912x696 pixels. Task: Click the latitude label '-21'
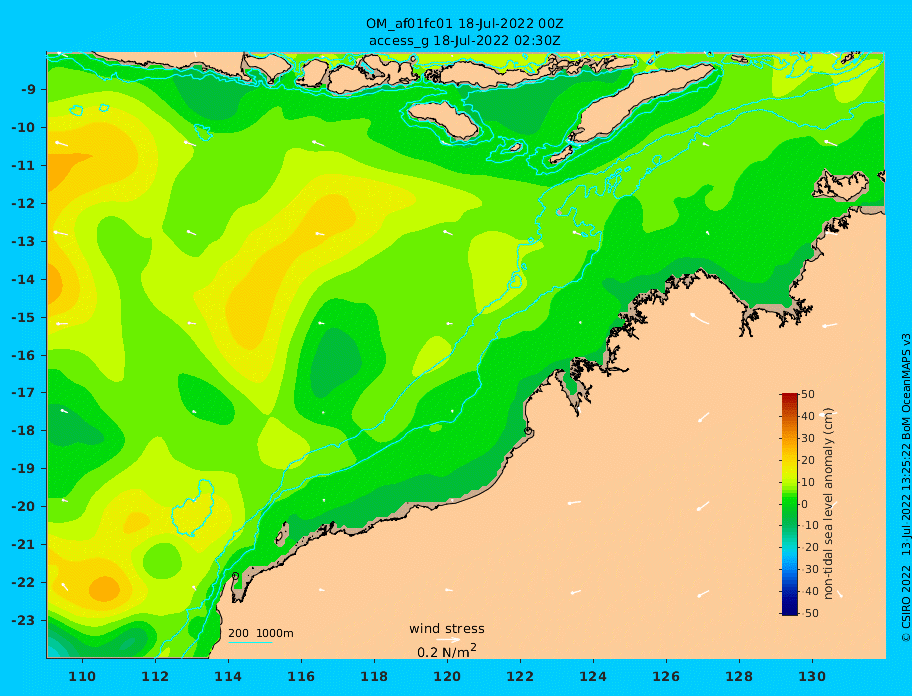point(25,545)
